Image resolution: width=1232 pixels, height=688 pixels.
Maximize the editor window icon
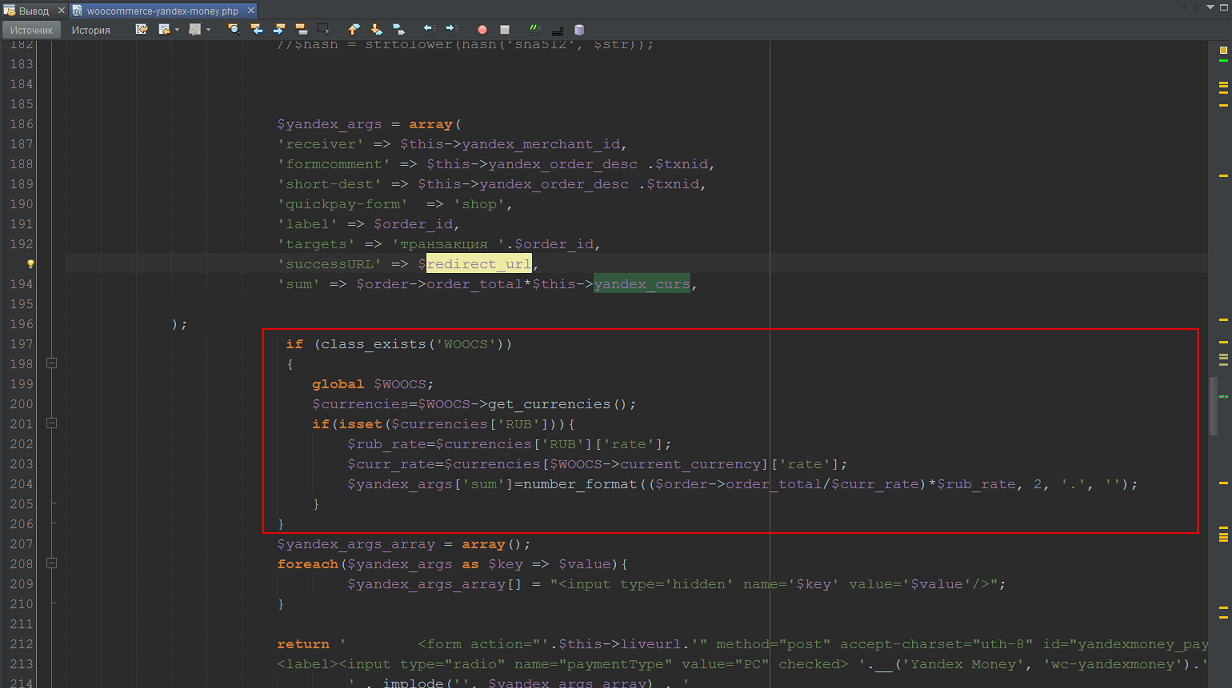point(1224,7)
